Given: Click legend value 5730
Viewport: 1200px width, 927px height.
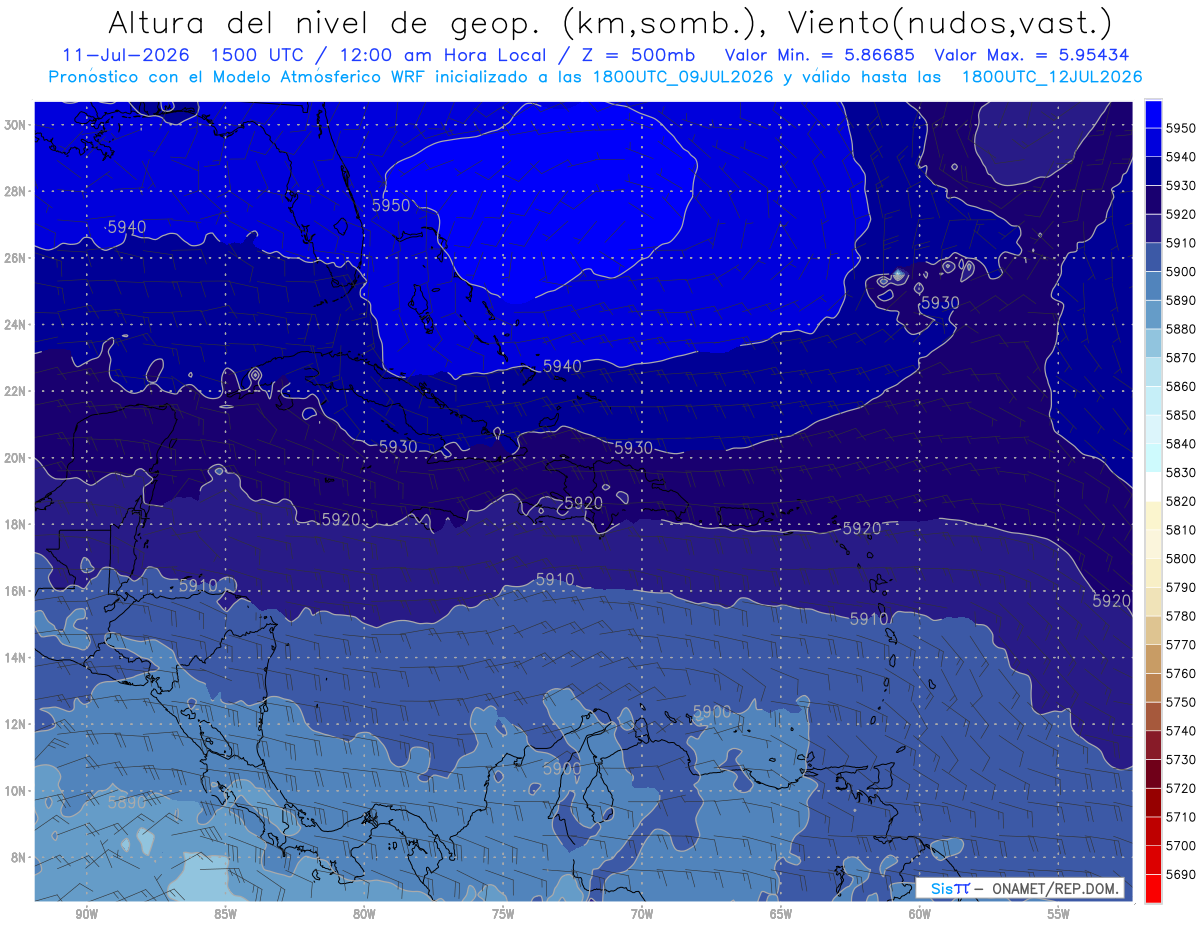Looking at the screenshot, I should tap(1181, 760).
